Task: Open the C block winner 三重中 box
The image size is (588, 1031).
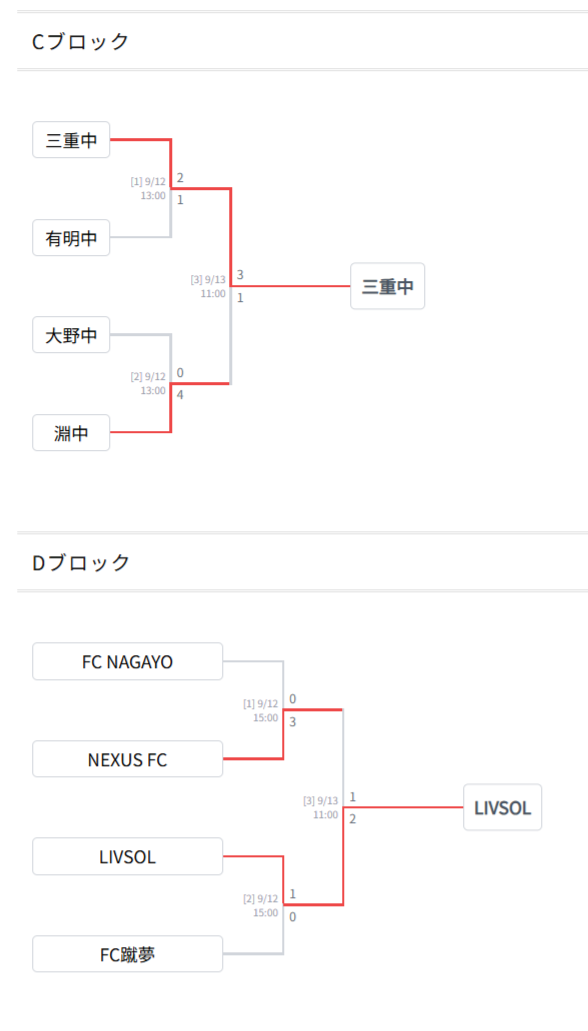Action: [387, 286]
